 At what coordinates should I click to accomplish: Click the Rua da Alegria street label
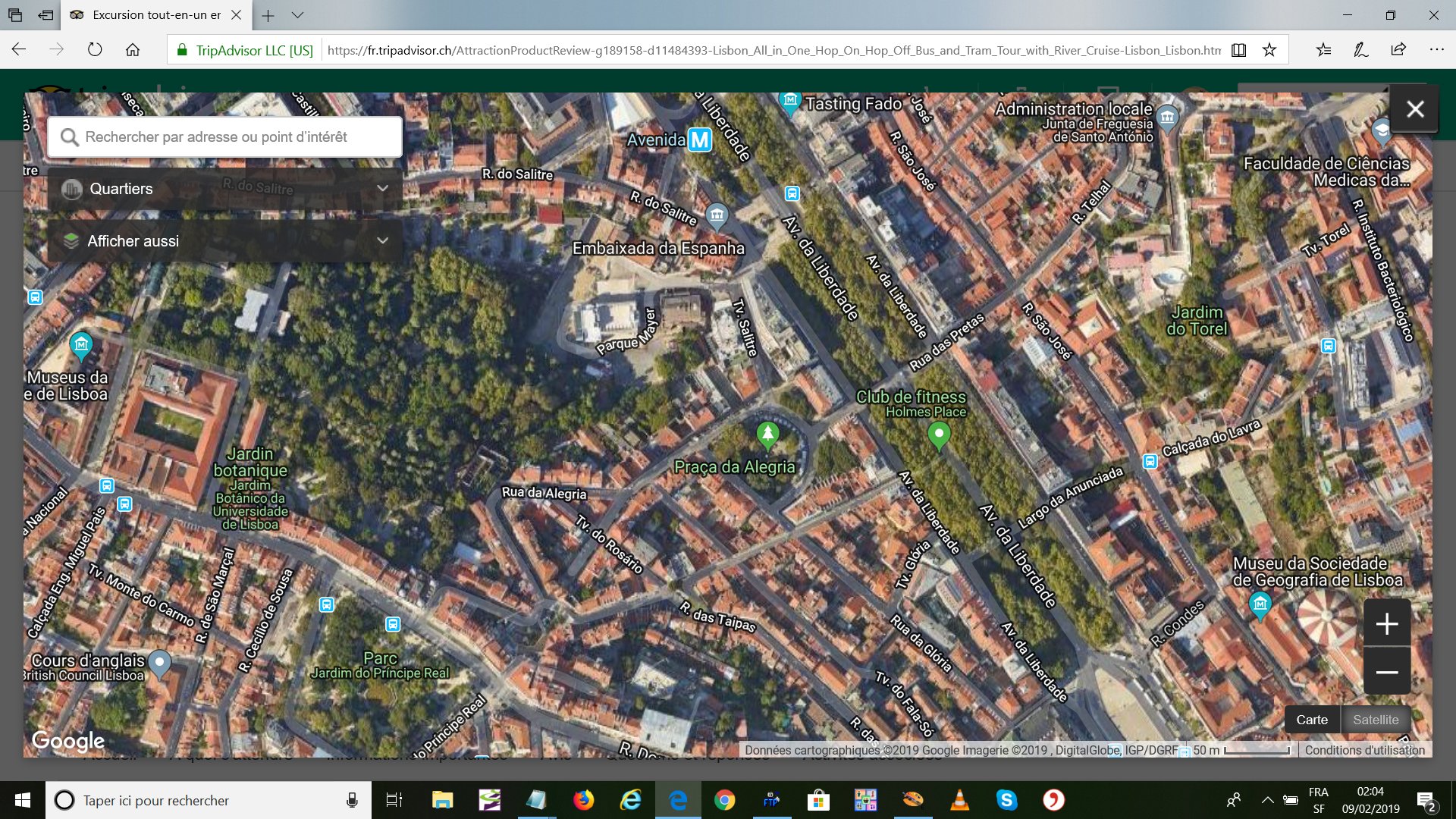pos(544,493)
